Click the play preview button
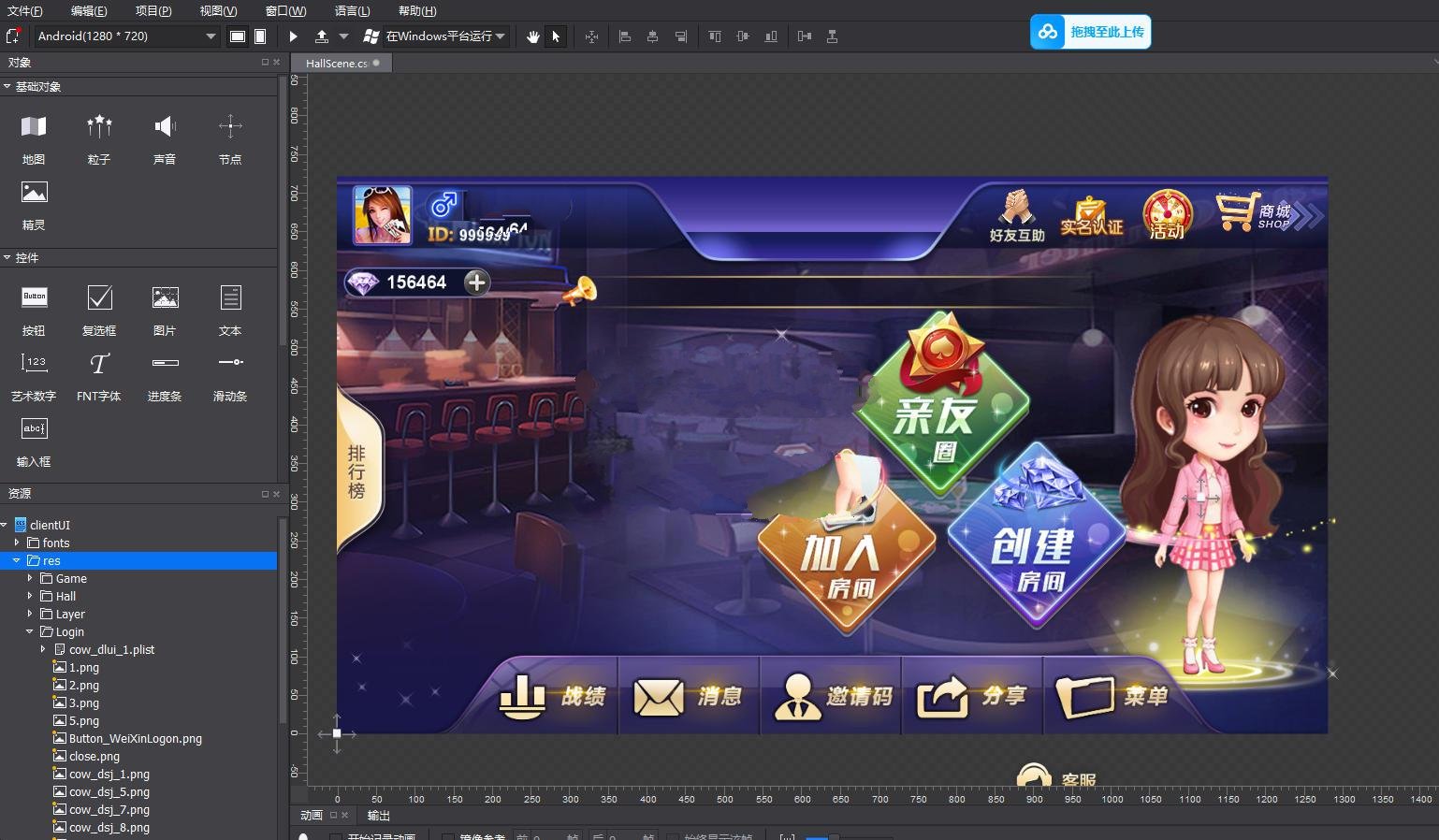1439x840 pixels. point(293,36)
